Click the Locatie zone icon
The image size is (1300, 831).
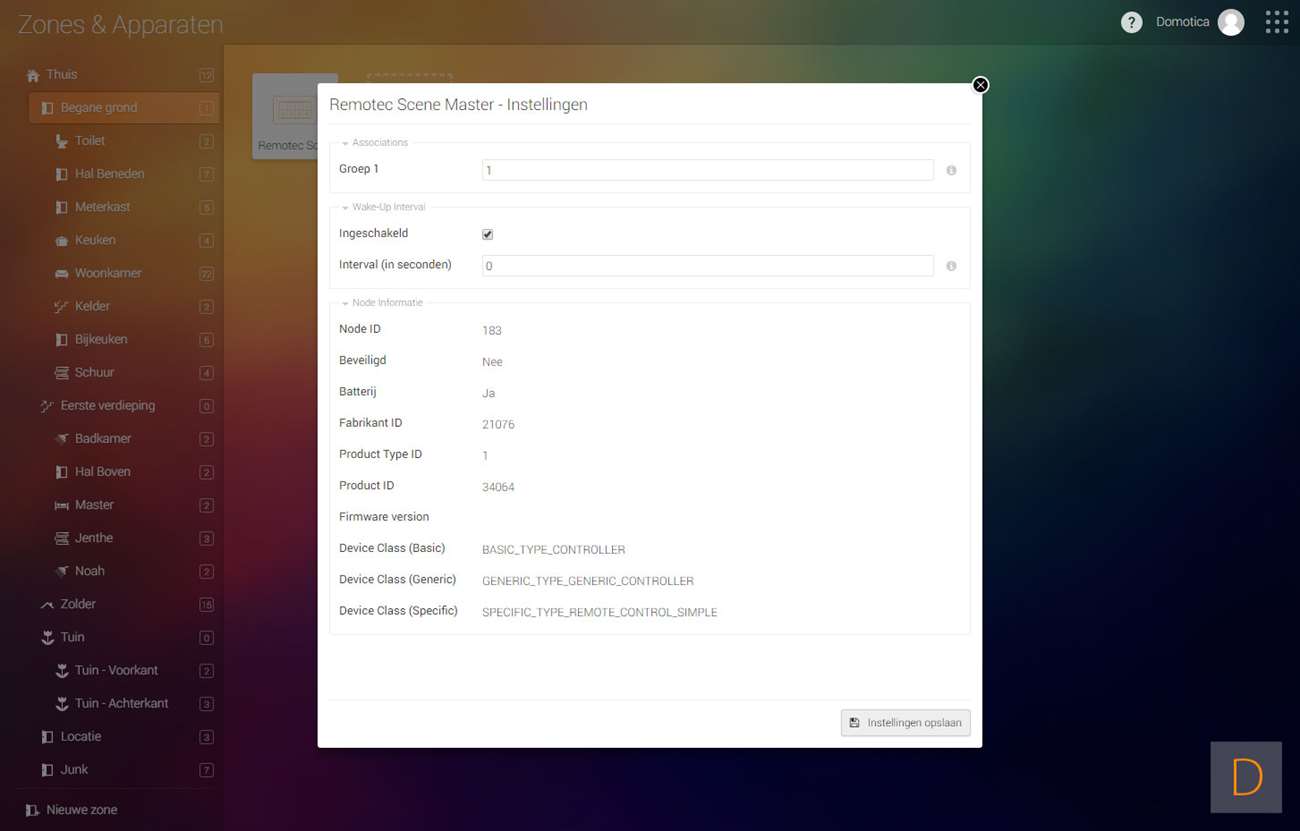(x=47, y=737)
